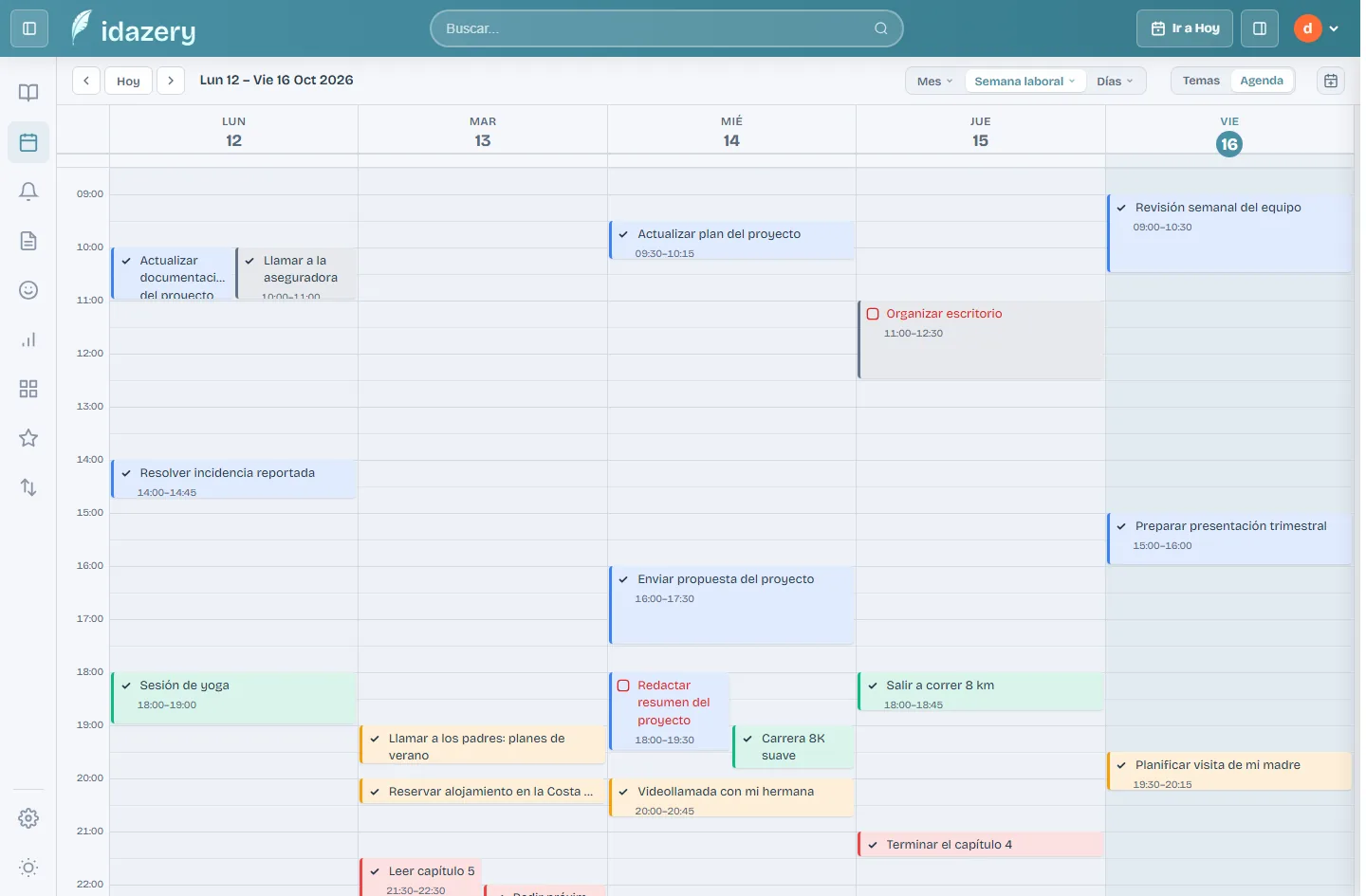
Task: Go to next week arrow
Action: (171, 81)
